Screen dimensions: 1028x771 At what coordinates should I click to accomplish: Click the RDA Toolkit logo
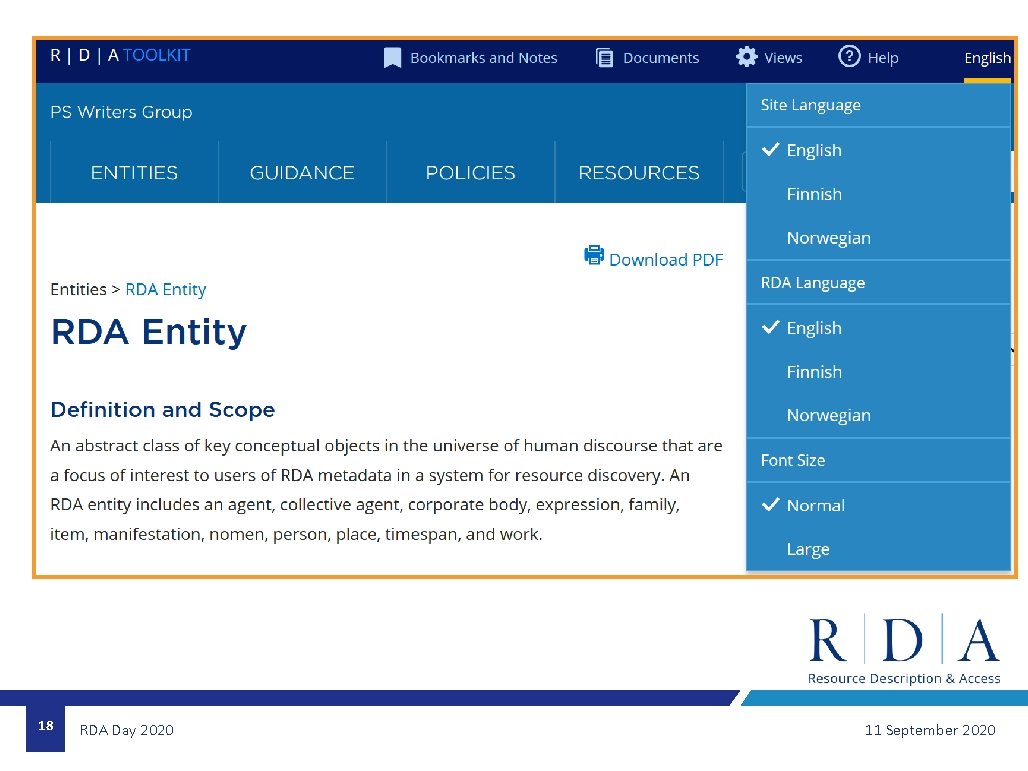point(120,56)
